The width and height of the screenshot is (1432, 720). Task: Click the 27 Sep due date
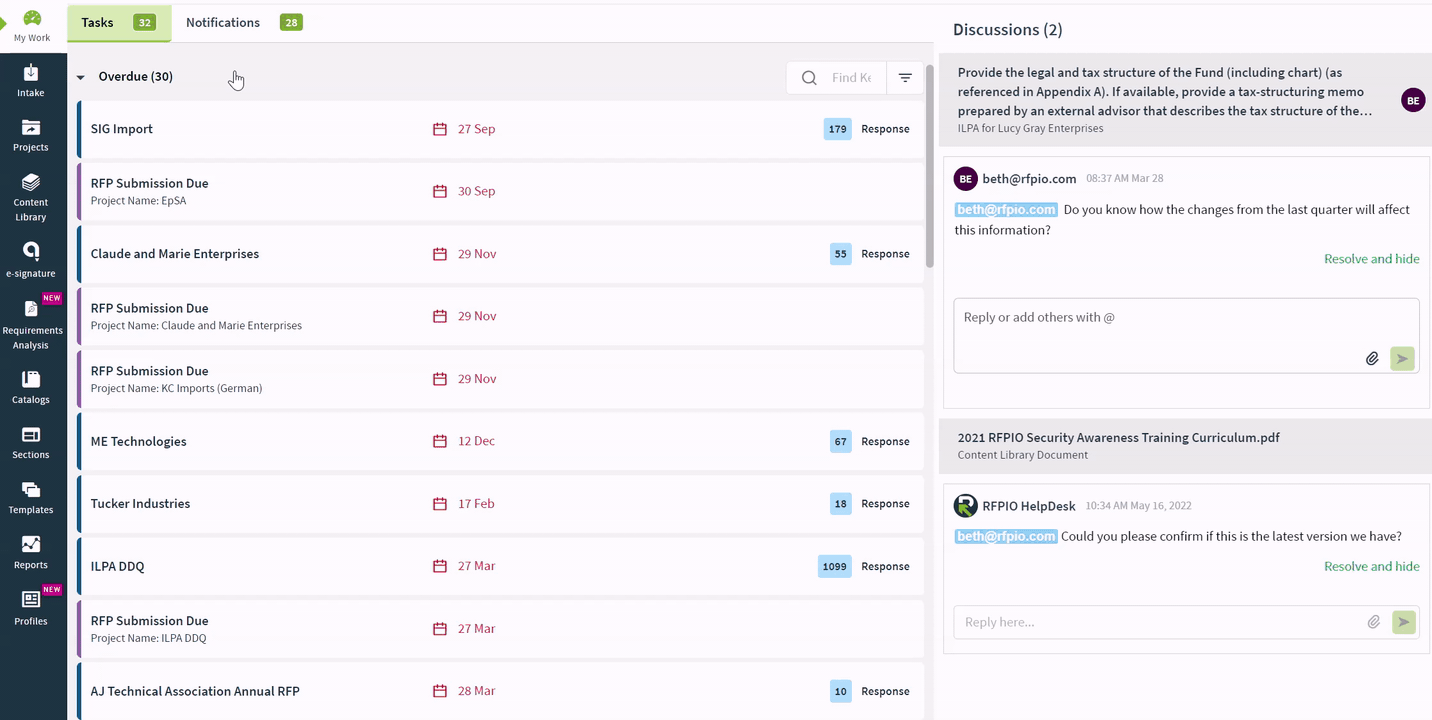[476, 129]
